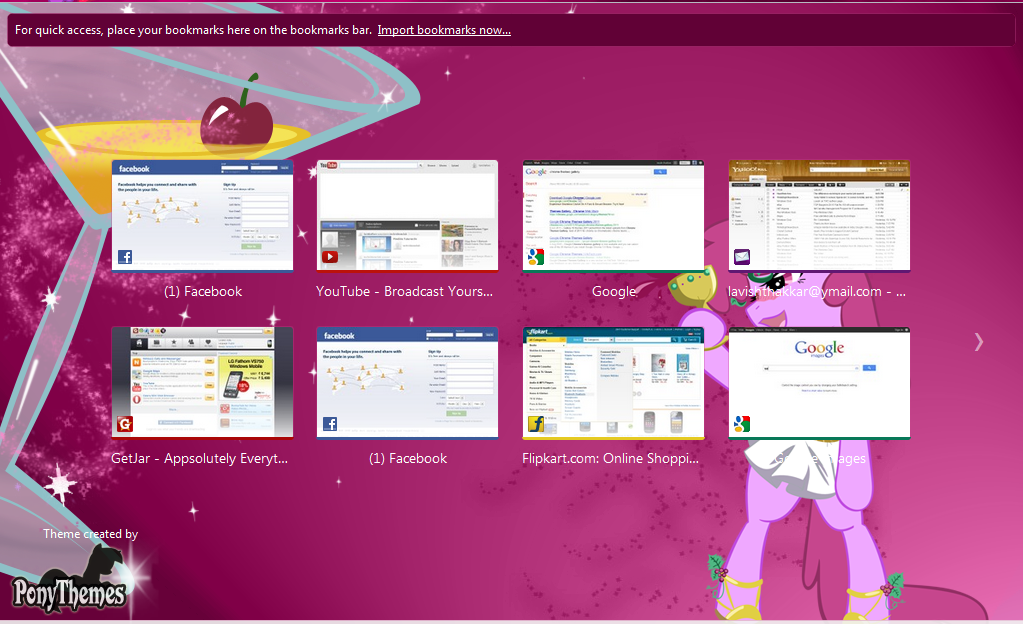Click the Flipkart yellow f favicon
The image size is (1023, 624).
click(x=536, y=424)
